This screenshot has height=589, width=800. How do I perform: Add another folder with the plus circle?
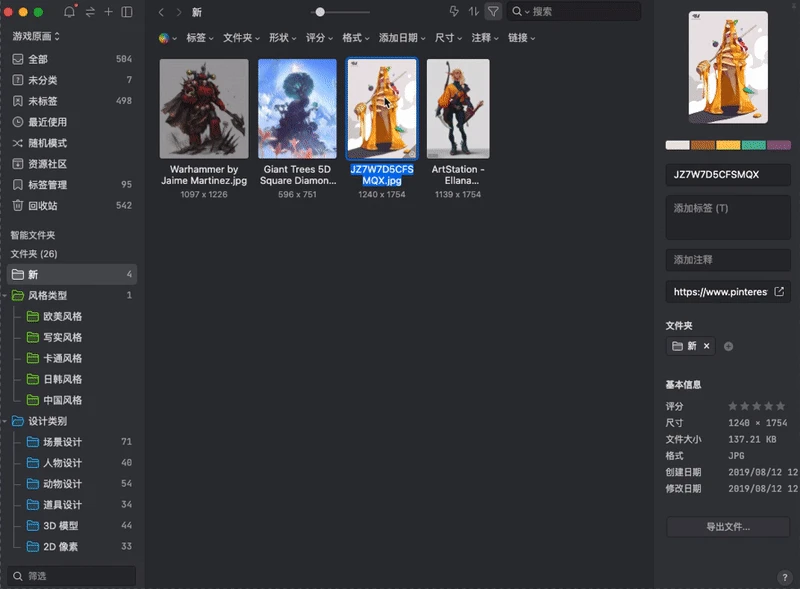(729, 347)
